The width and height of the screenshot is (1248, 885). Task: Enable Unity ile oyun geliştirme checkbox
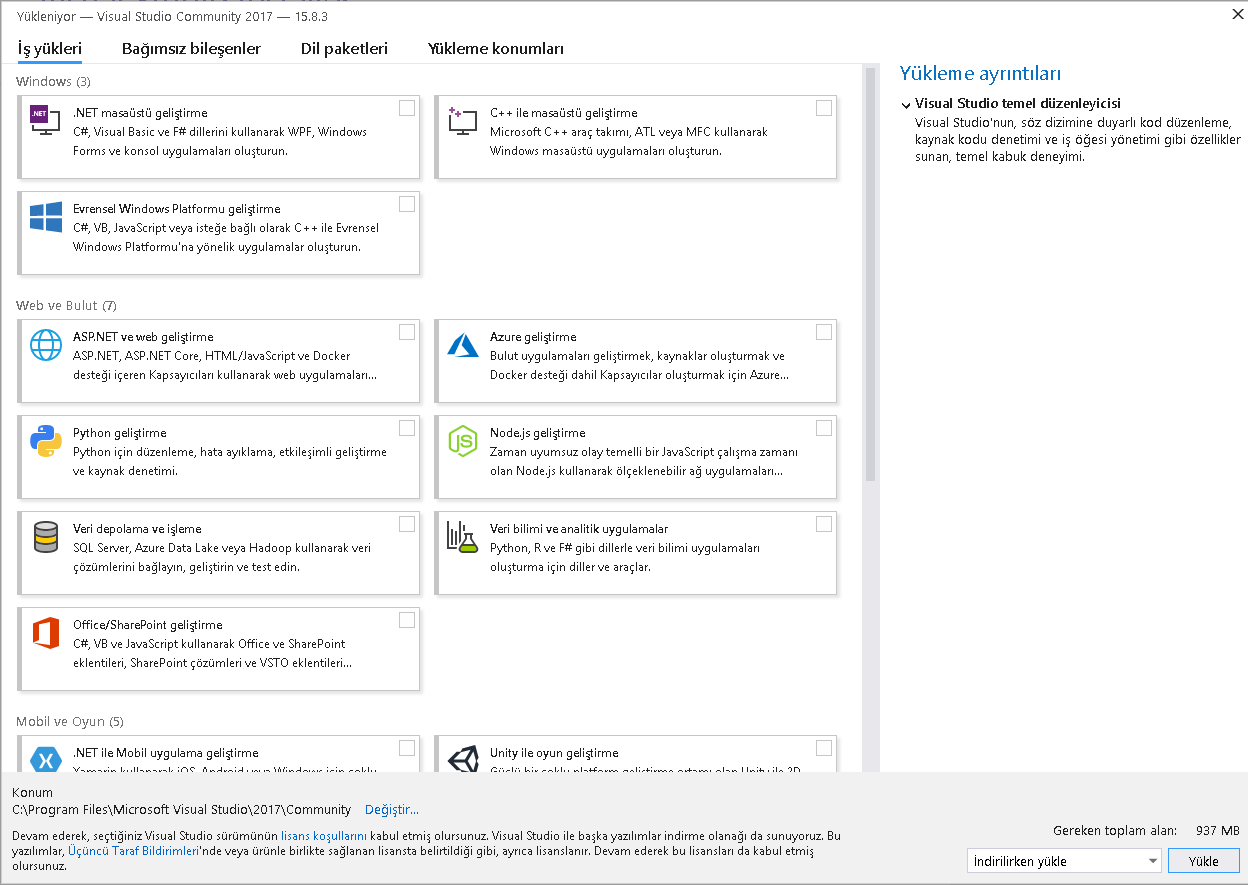point(824,748)
